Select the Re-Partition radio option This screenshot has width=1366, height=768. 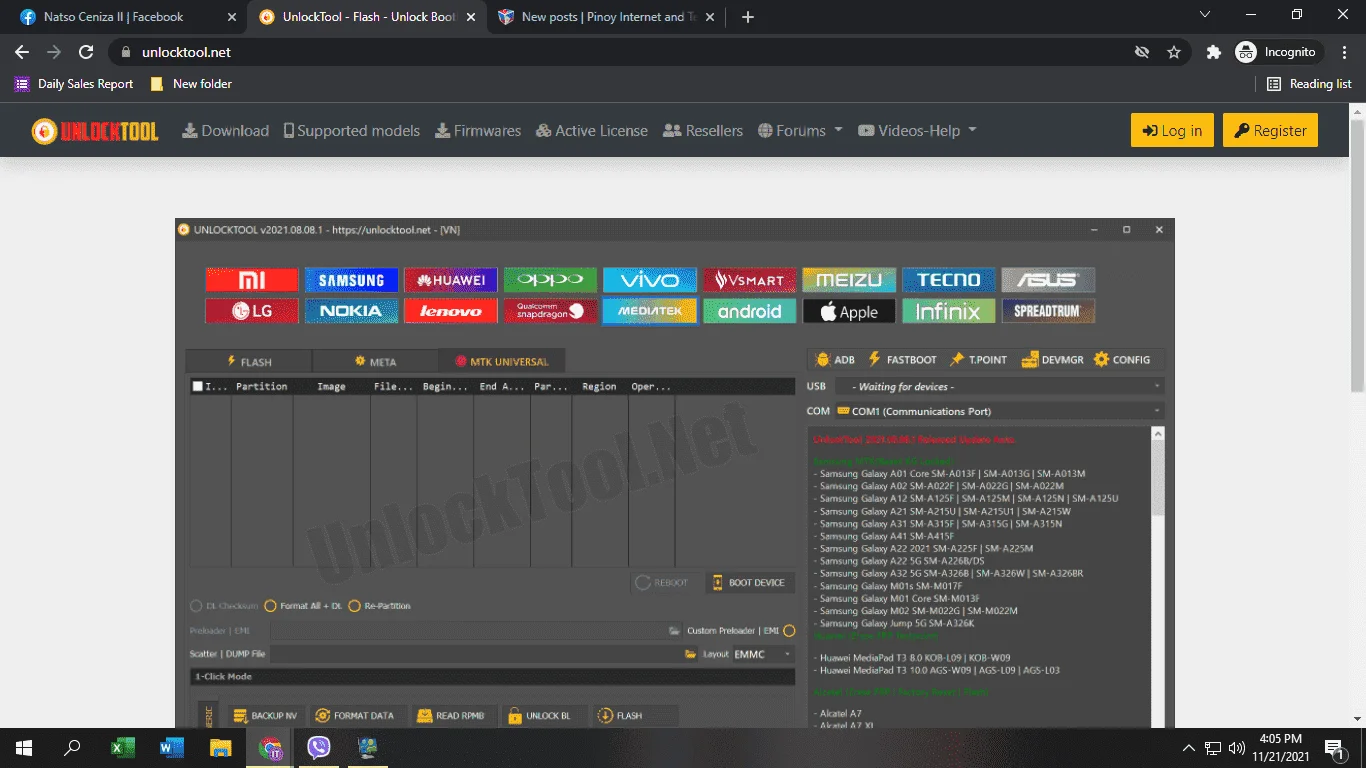coord(380,606)
